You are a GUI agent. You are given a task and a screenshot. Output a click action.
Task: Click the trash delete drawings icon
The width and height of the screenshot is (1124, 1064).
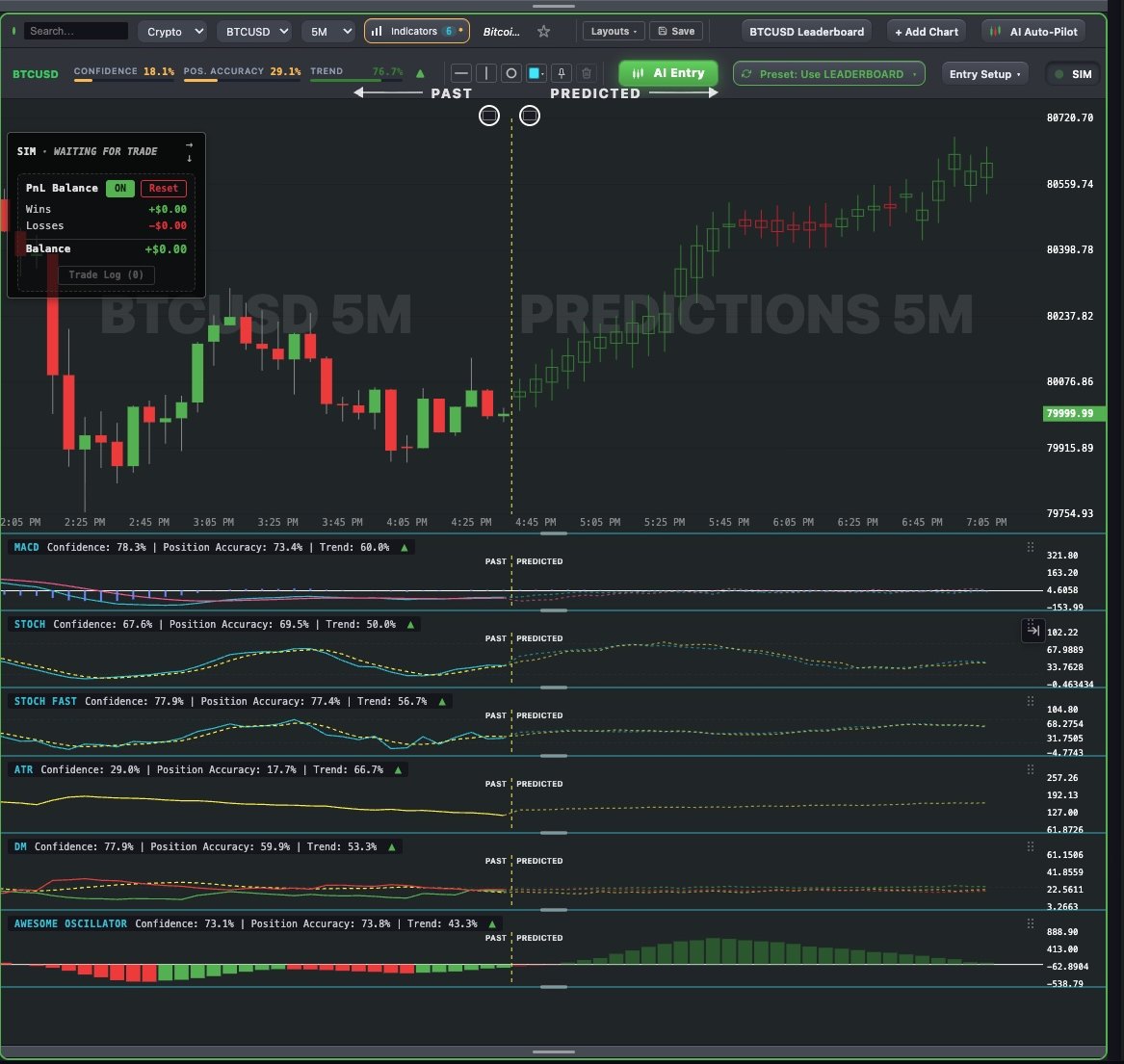pyautogui.click(x=587, y=73)
